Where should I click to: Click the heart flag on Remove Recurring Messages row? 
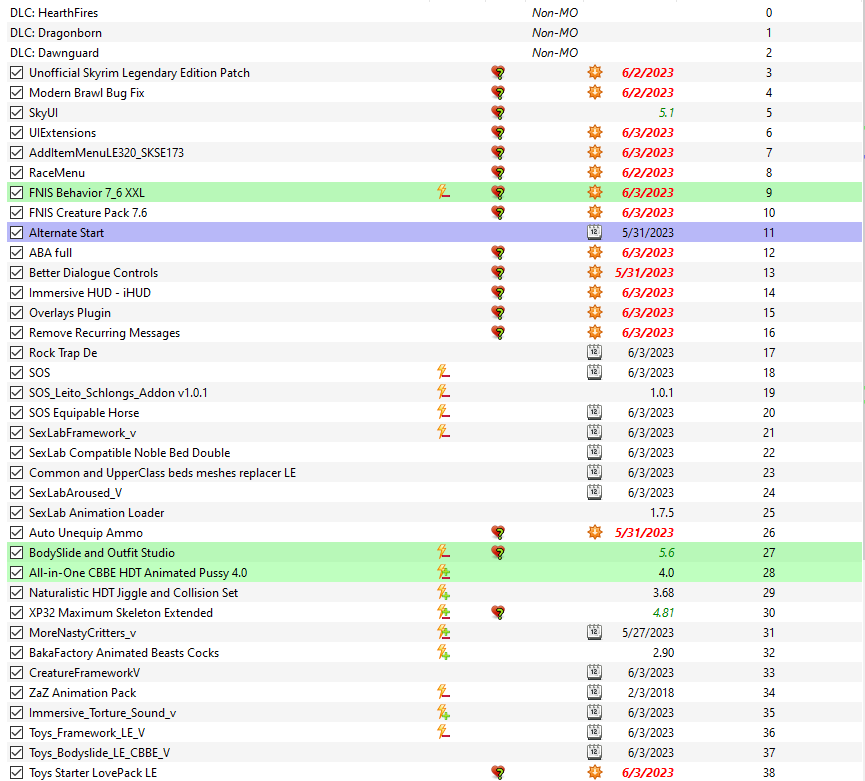(x=498, y=333)
